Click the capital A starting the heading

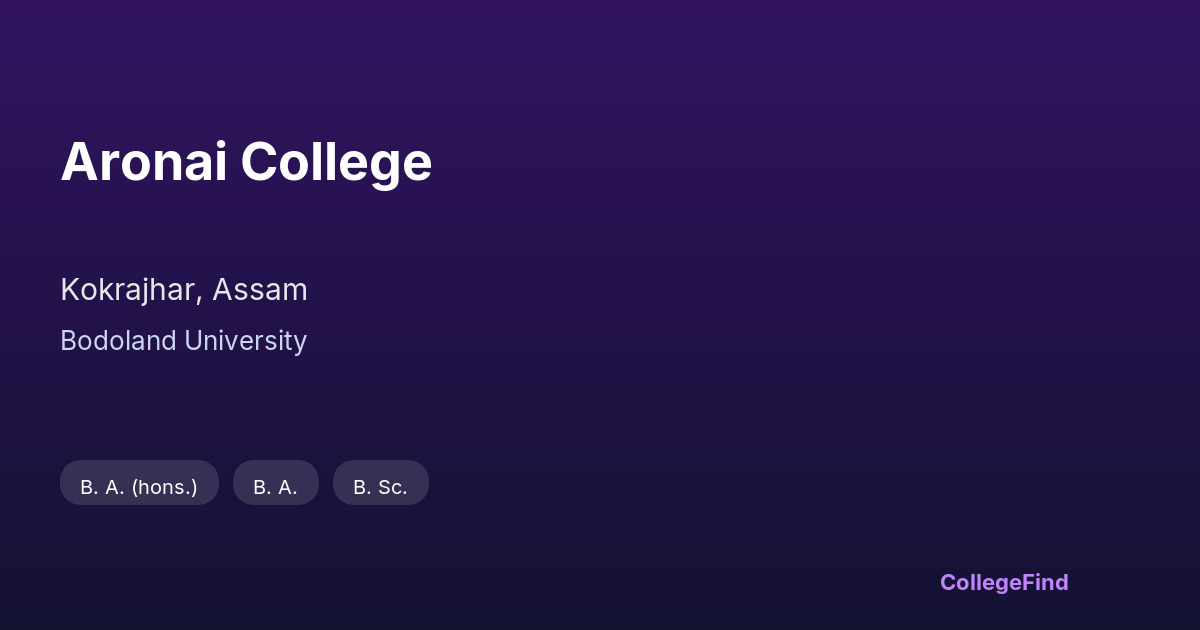pos(78,161)
